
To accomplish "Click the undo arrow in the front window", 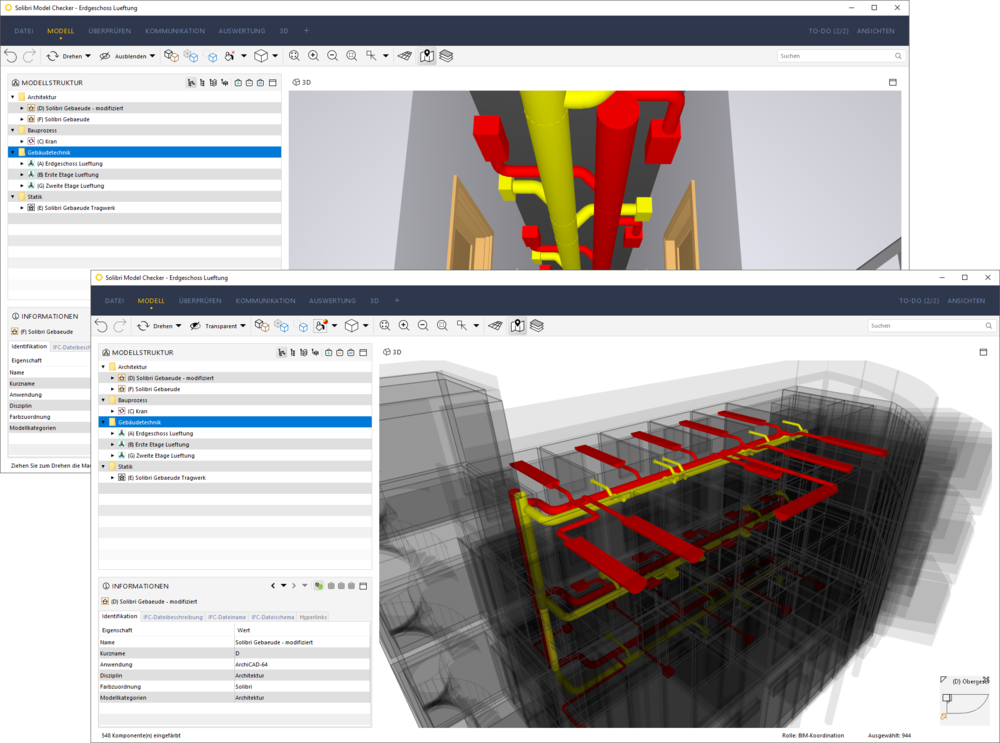I will 101,326.
